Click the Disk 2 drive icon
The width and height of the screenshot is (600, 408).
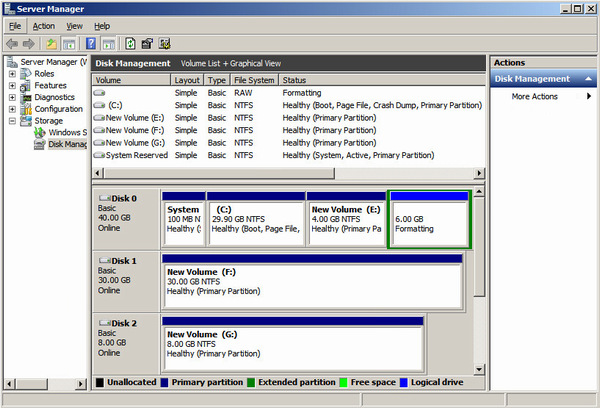104,323
